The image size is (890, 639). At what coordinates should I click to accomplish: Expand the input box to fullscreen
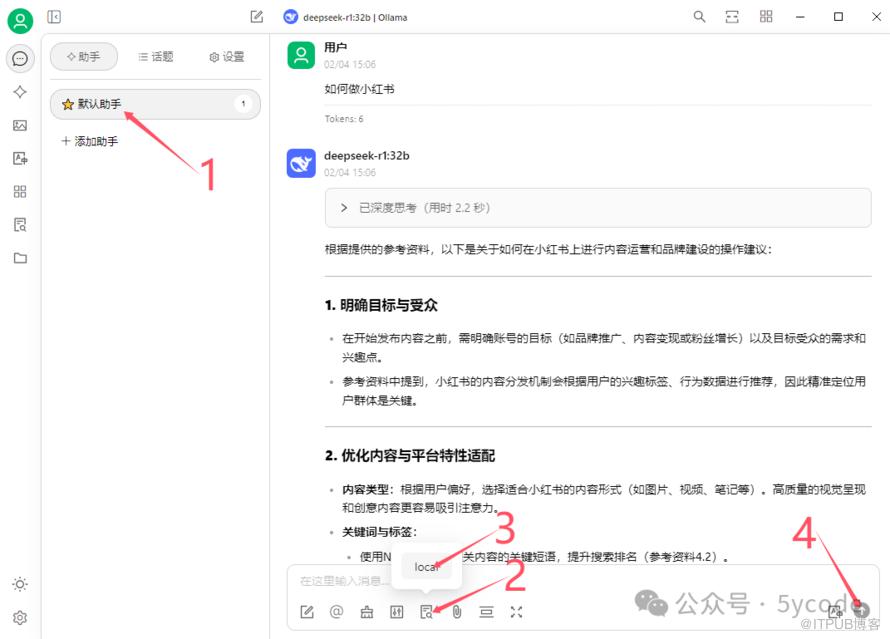point(516,612)
